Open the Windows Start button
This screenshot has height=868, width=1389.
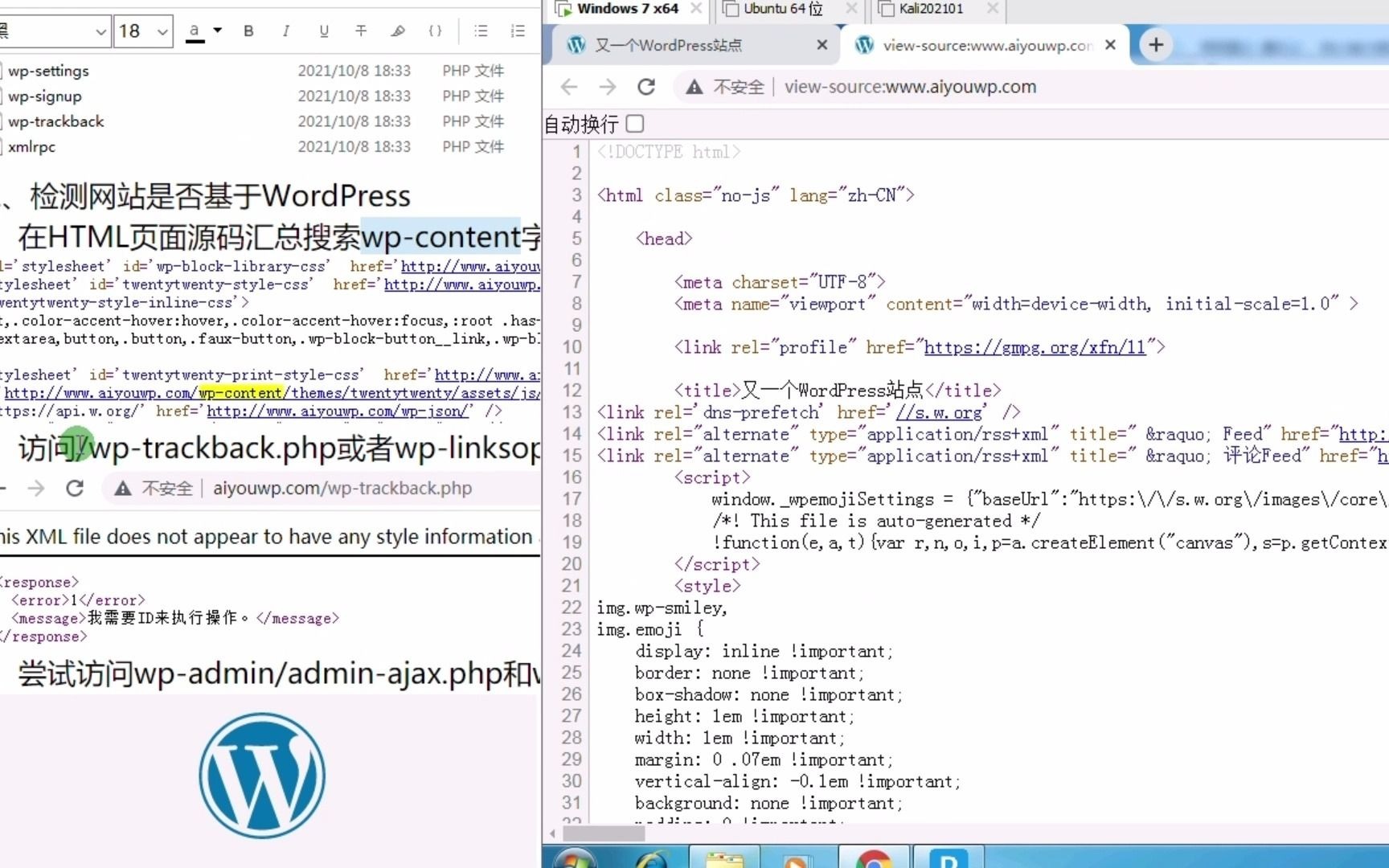click(x=574, y=860)
